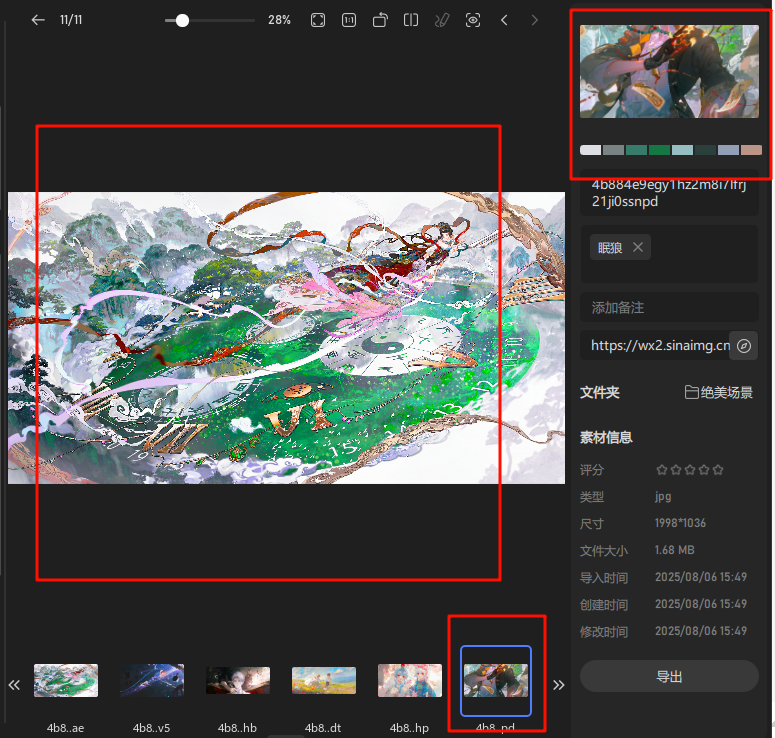This screenshot has width=775, height=738.
Task: Click the 创建时间 date value
Action: (701, 604)
